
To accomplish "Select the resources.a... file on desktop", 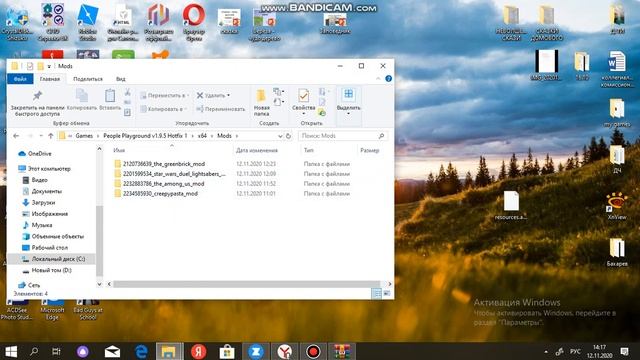I will (511, 206).
